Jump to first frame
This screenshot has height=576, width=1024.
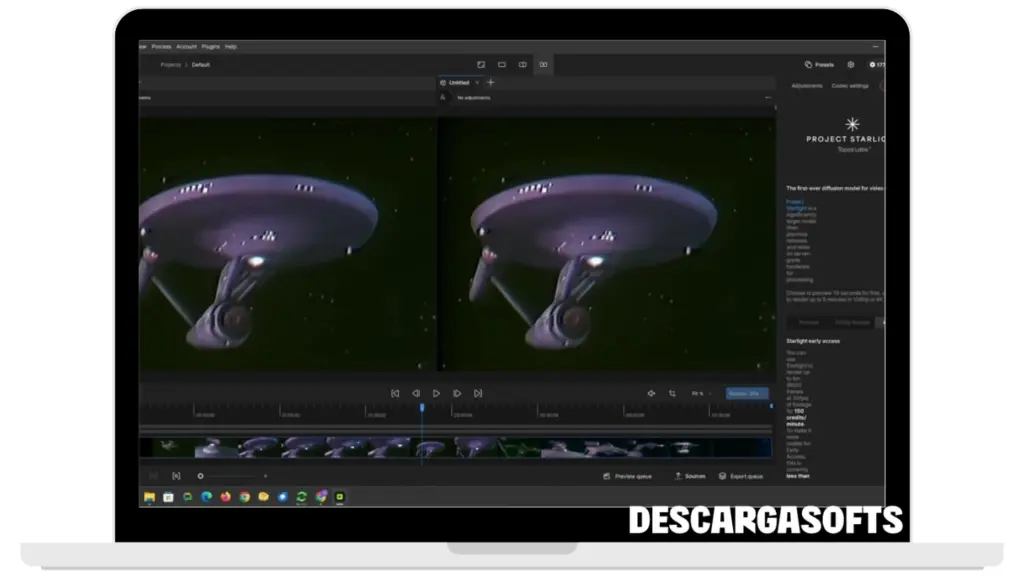(x=395, y=393)
